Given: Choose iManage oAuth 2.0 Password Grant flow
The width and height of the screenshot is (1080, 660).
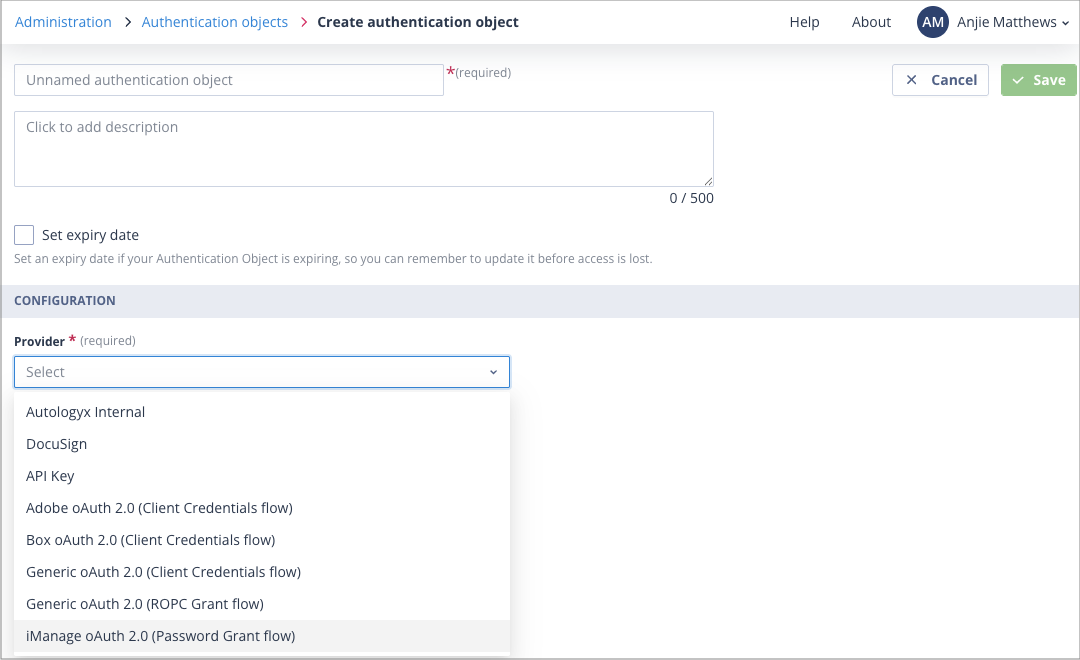Looking at the screenshot, I should point(262,636).
